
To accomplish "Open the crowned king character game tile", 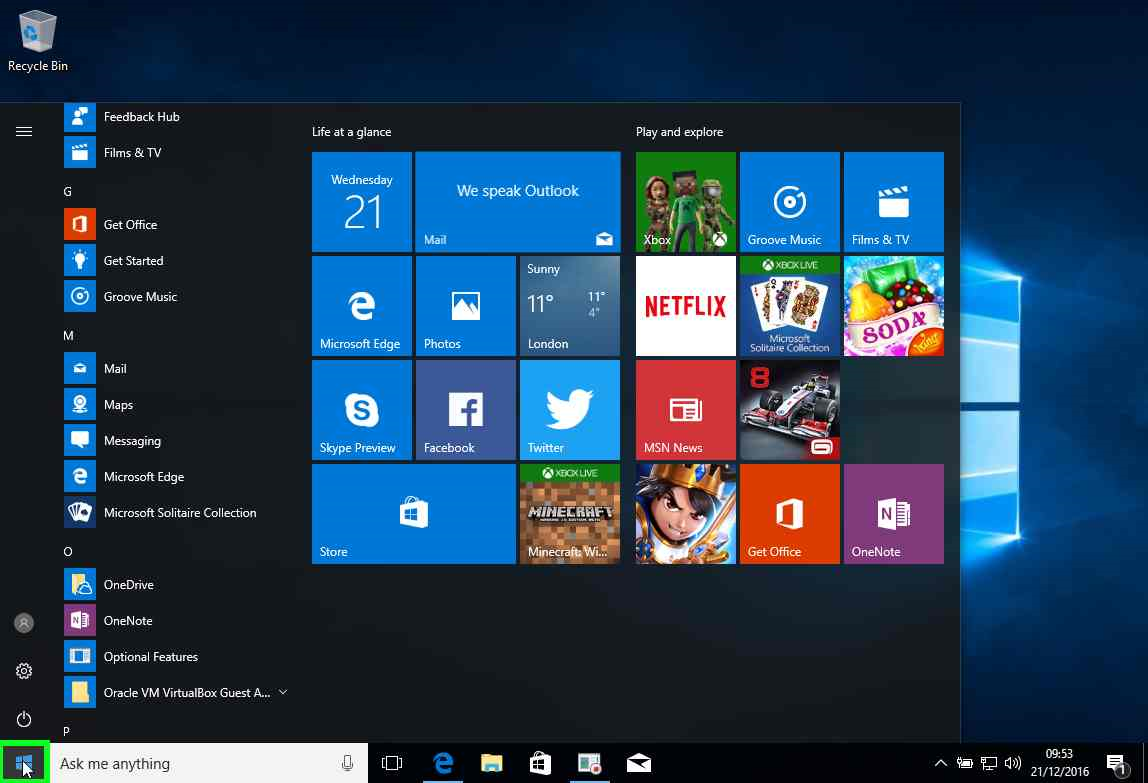I will (685, 513).
